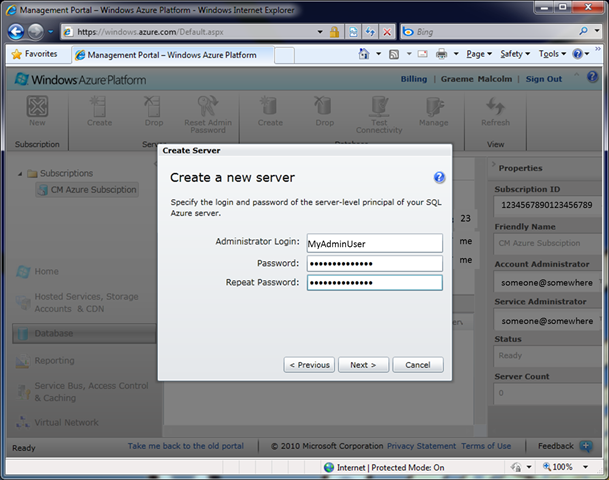Click the Sign Out link

544,79
